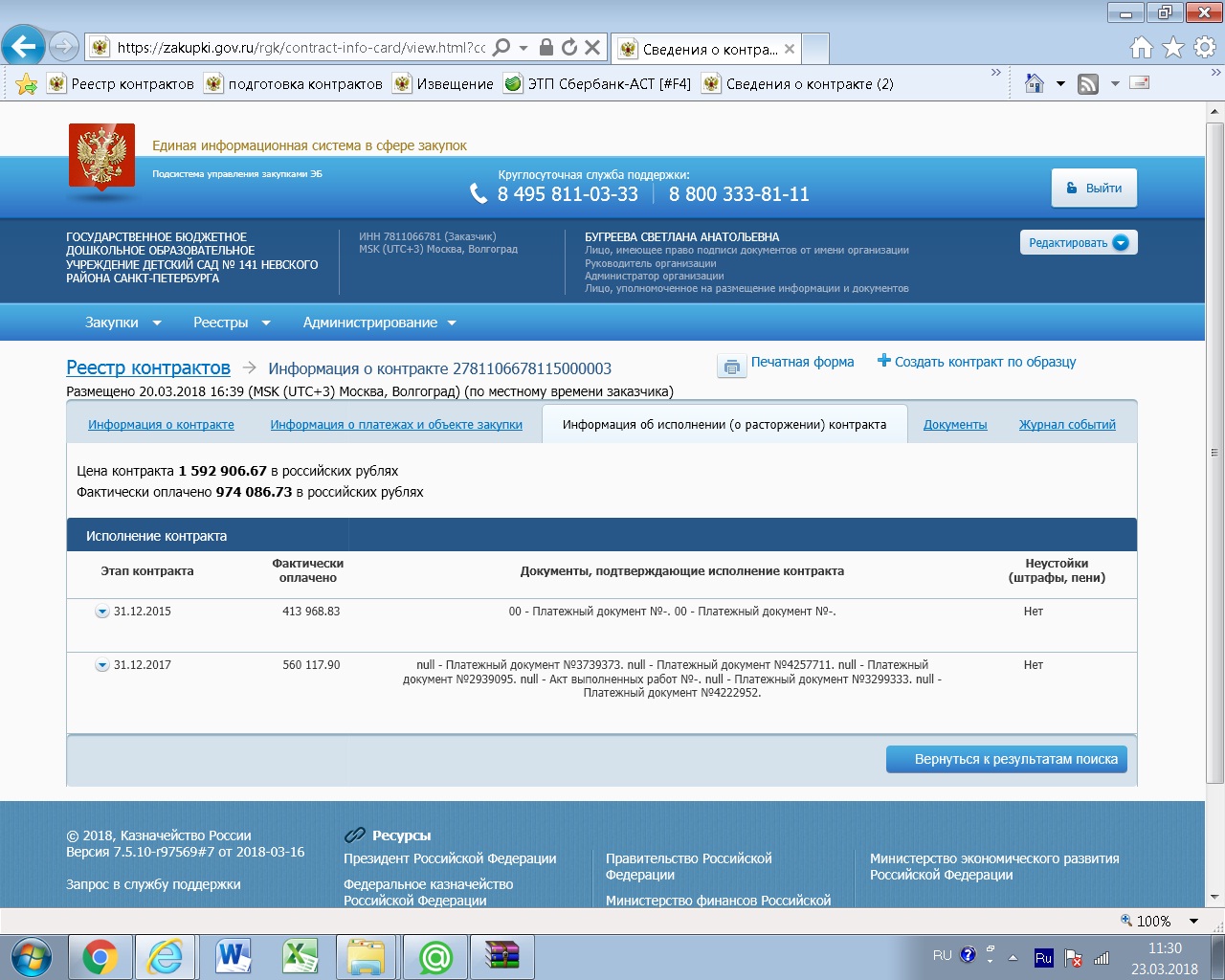Click the command bar Home page icon
The height and width of the screenshot is (980, 1225).
point(1035,83)
